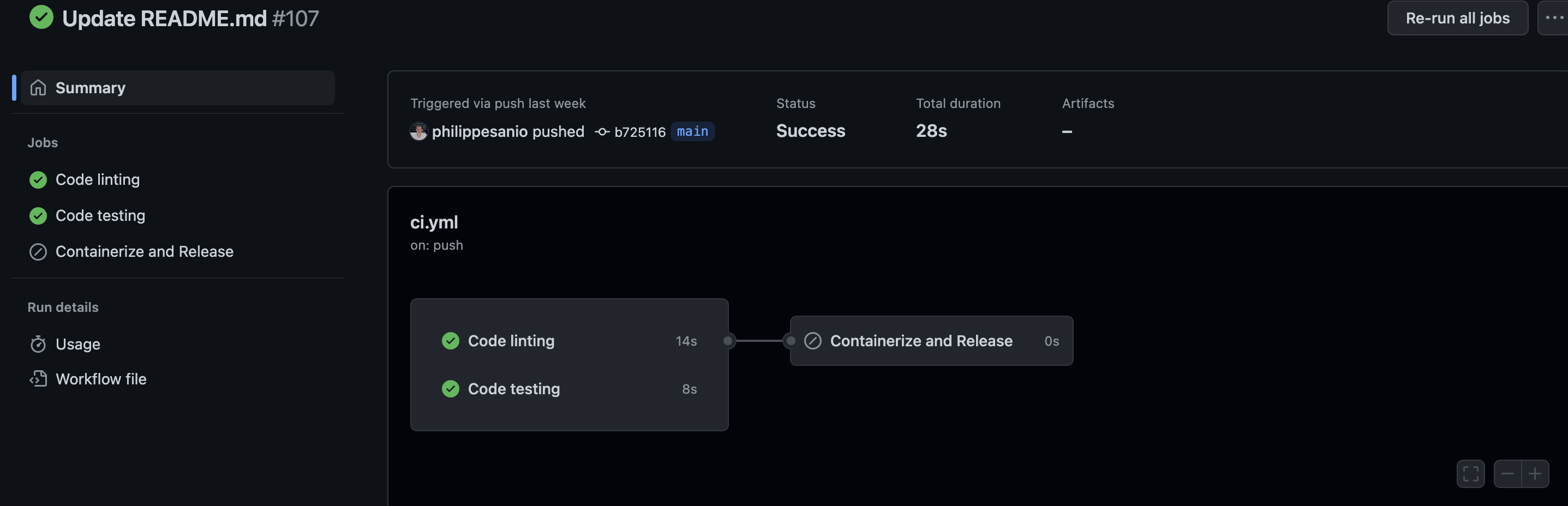Select the green checkmark on Code linting job
Screen dimensions: 1568x506
pos(38,179)
